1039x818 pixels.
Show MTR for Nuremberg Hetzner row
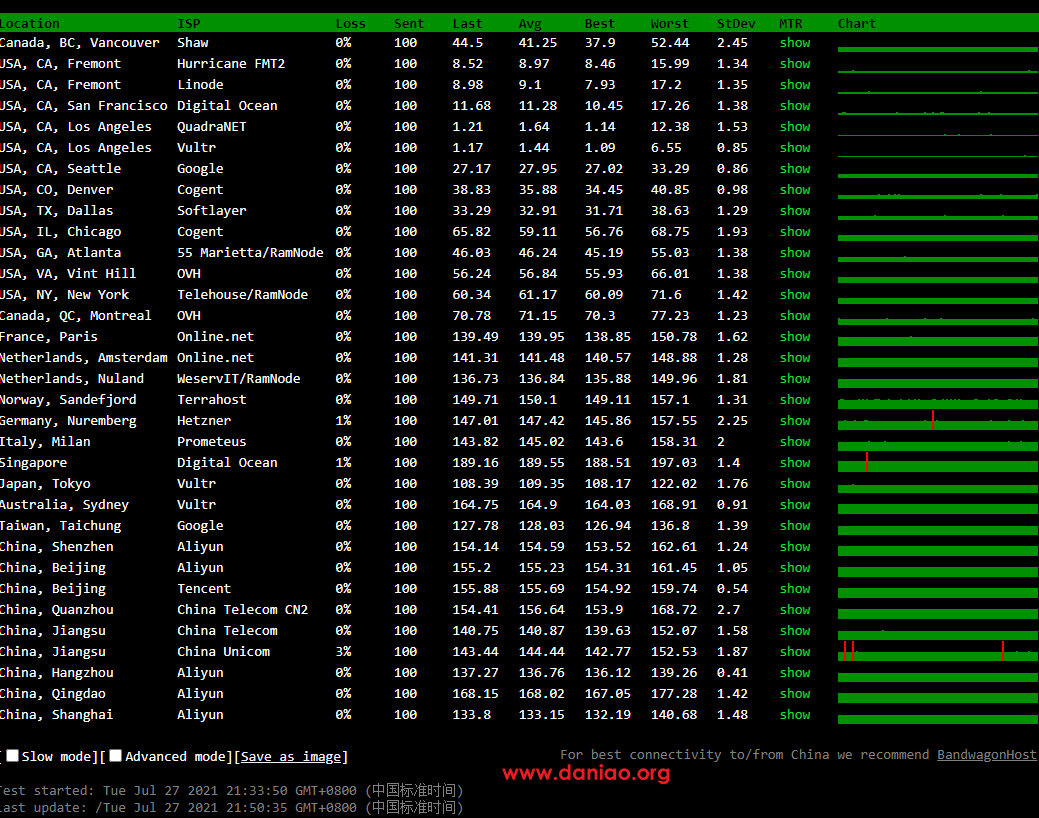coord(794,421)
